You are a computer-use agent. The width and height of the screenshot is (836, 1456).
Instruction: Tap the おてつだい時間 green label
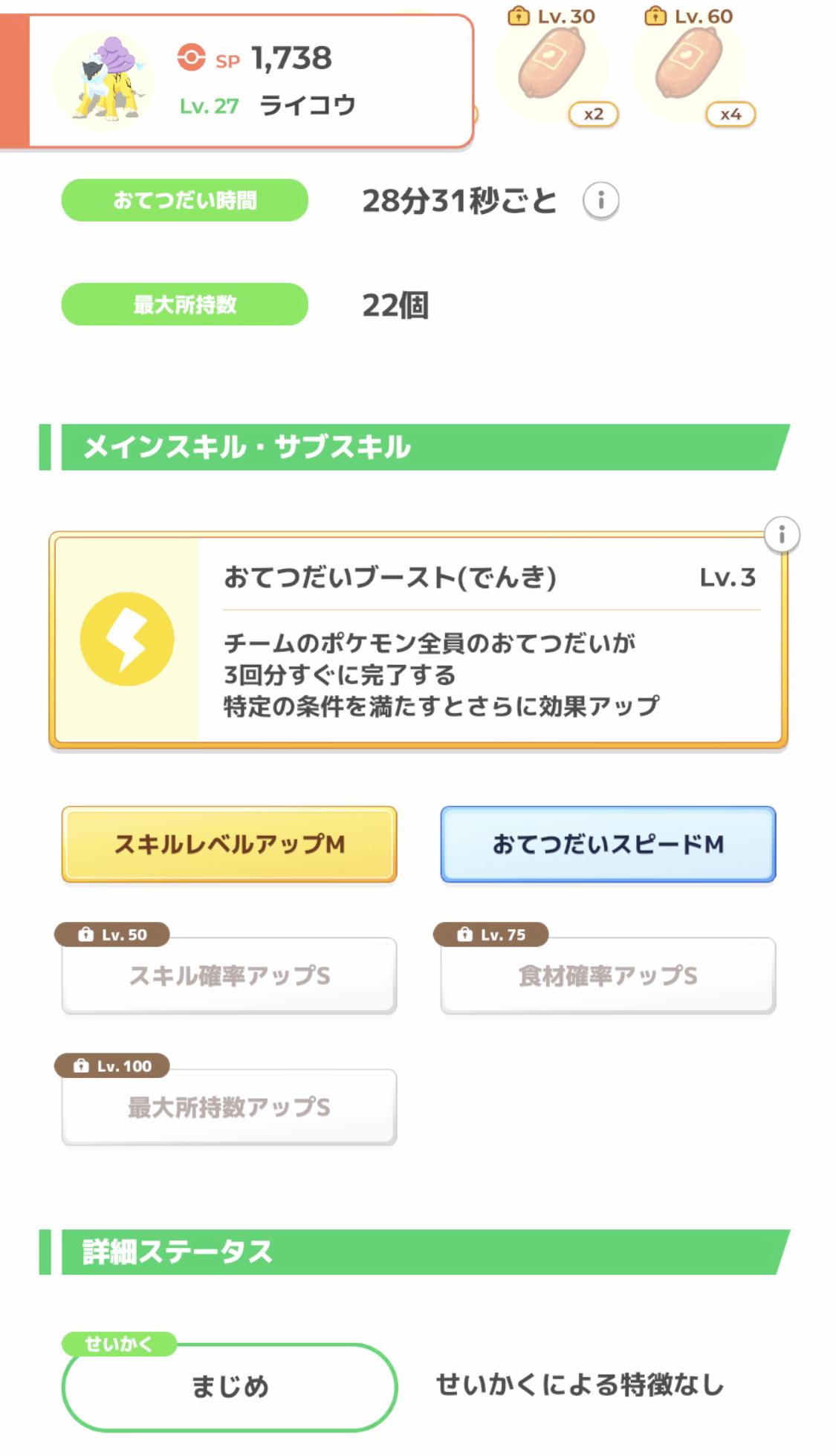[184, 201]
